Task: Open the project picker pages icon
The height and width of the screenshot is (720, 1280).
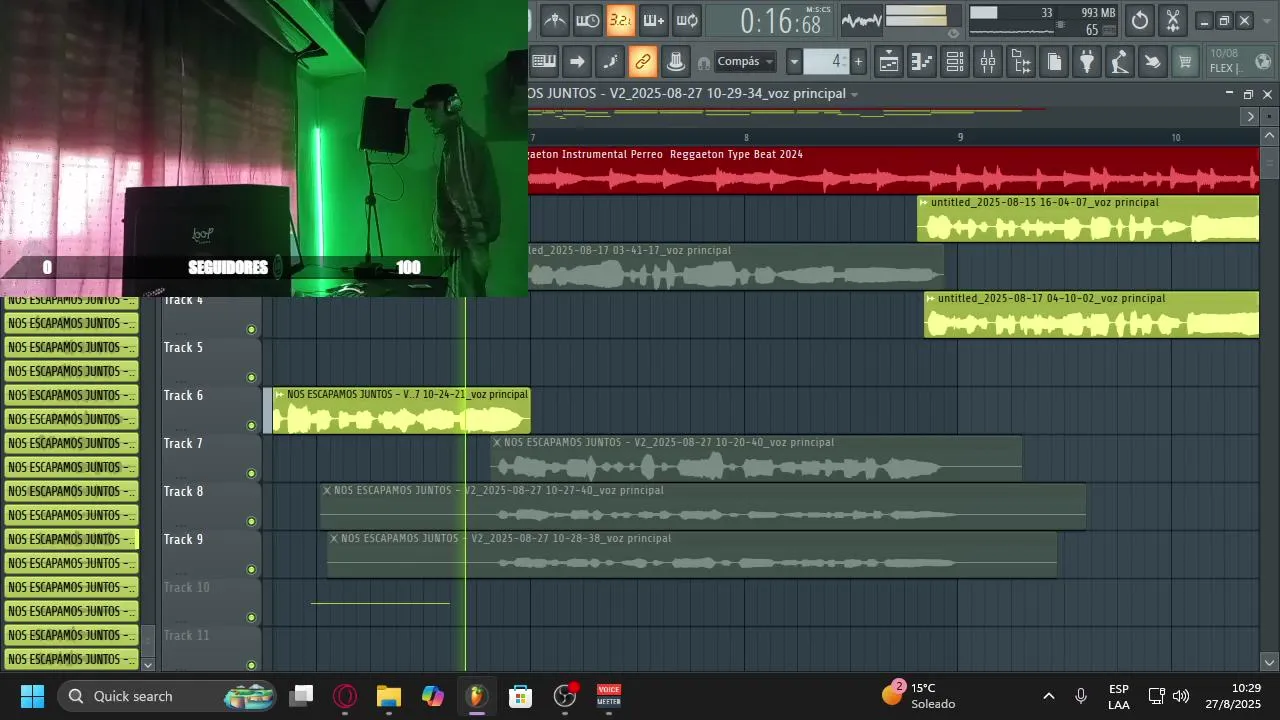Action: point(1054,62)
